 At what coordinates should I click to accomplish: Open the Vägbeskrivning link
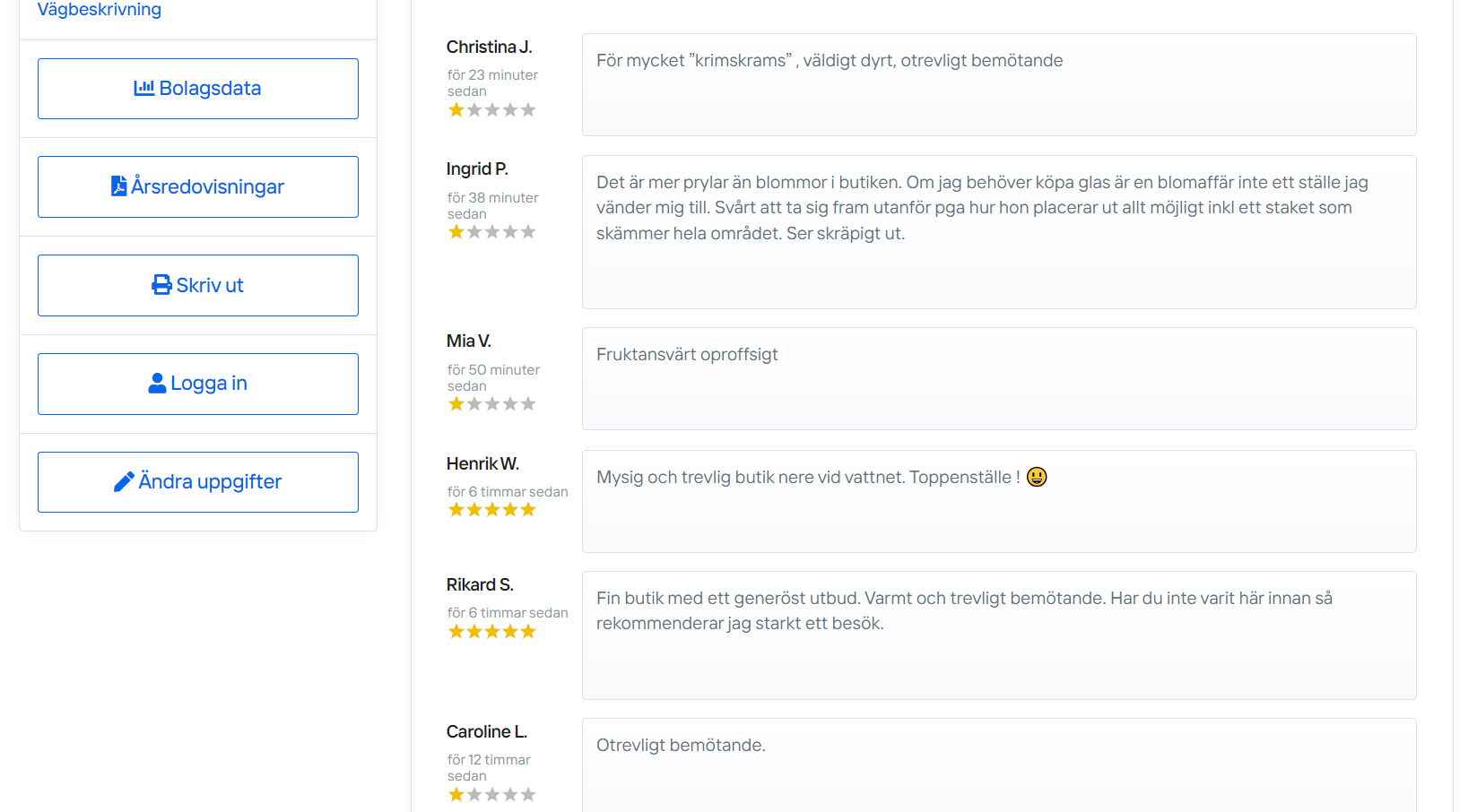100,10
